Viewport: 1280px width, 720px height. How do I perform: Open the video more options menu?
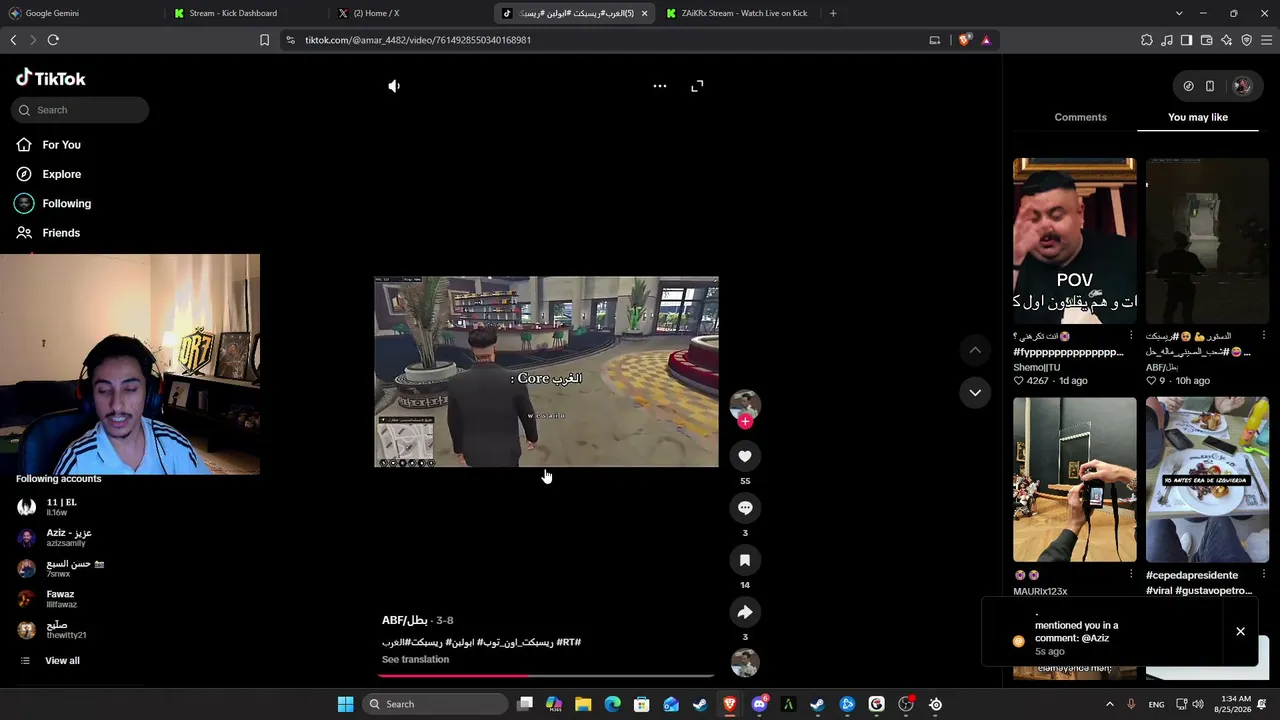coord(660,86)
